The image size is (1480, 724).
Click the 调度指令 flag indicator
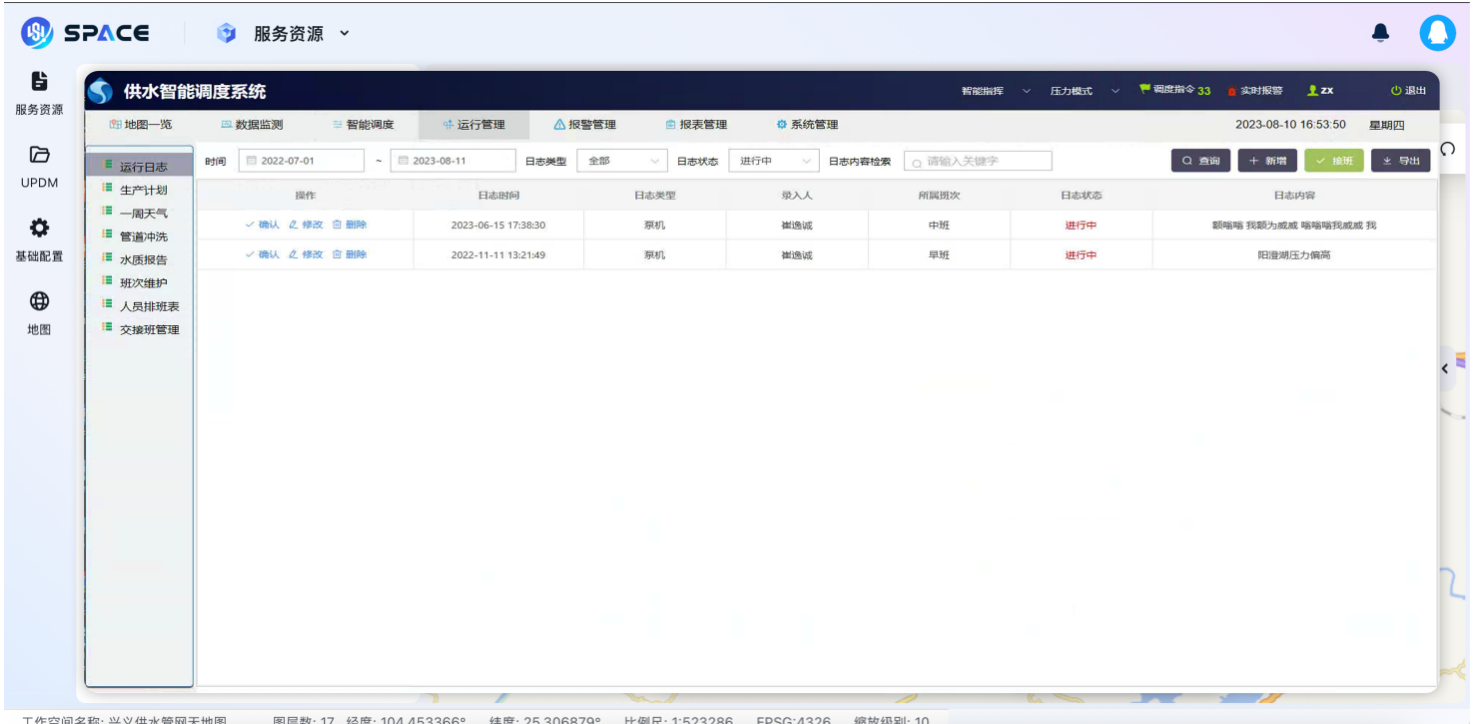[x=1175, y=91]
